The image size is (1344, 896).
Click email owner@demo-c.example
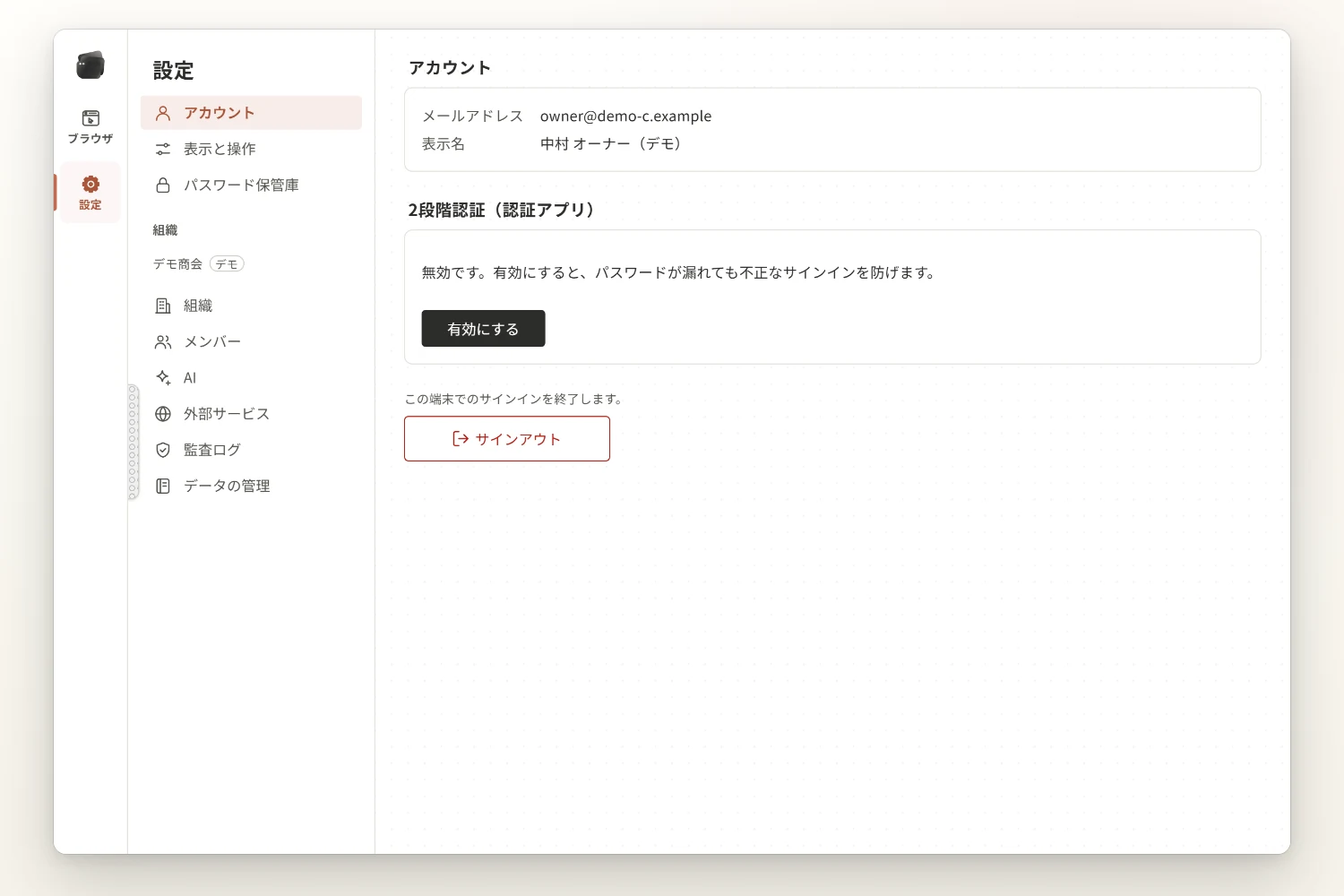(625, 116)
